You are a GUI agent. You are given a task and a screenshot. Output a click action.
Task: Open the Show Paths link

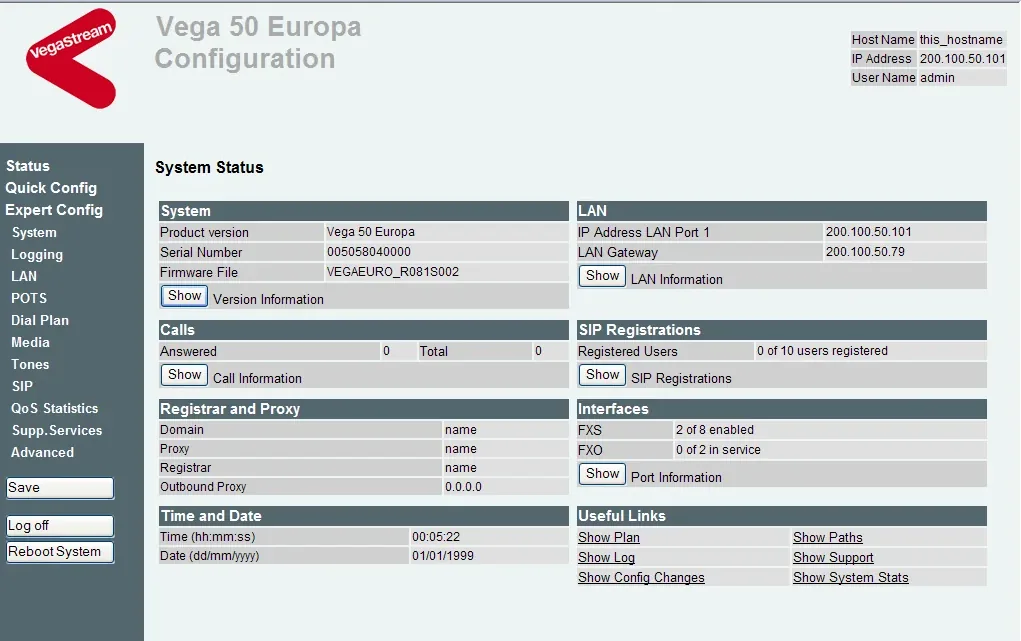click(x=828, y=537)
